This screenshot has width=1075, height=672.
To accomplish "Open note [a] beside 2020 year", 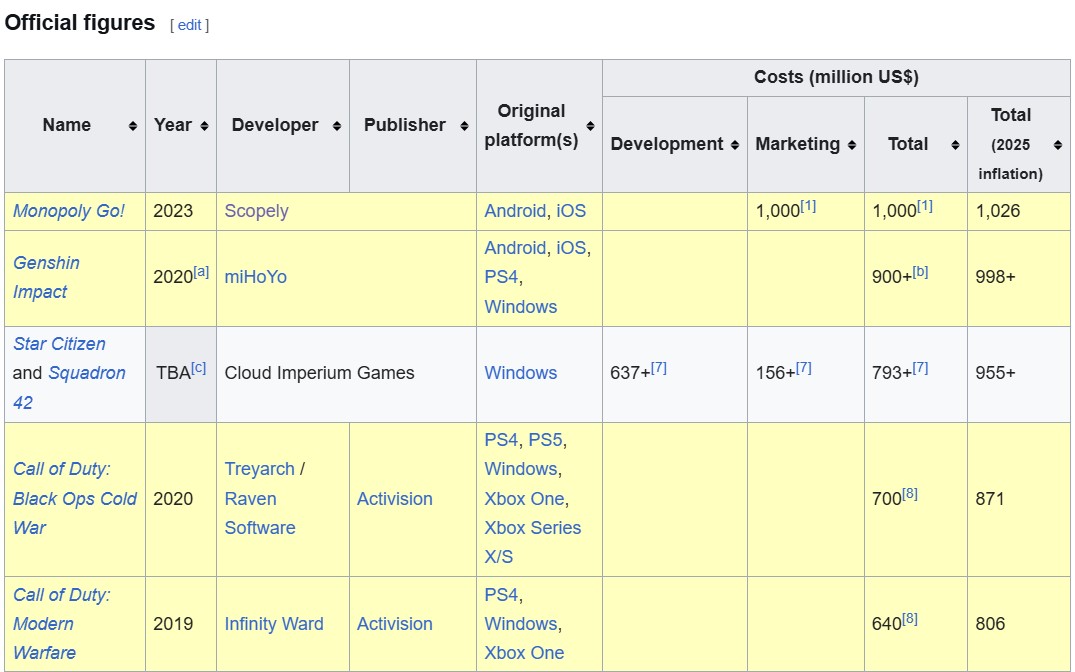I will click(201, 272).
